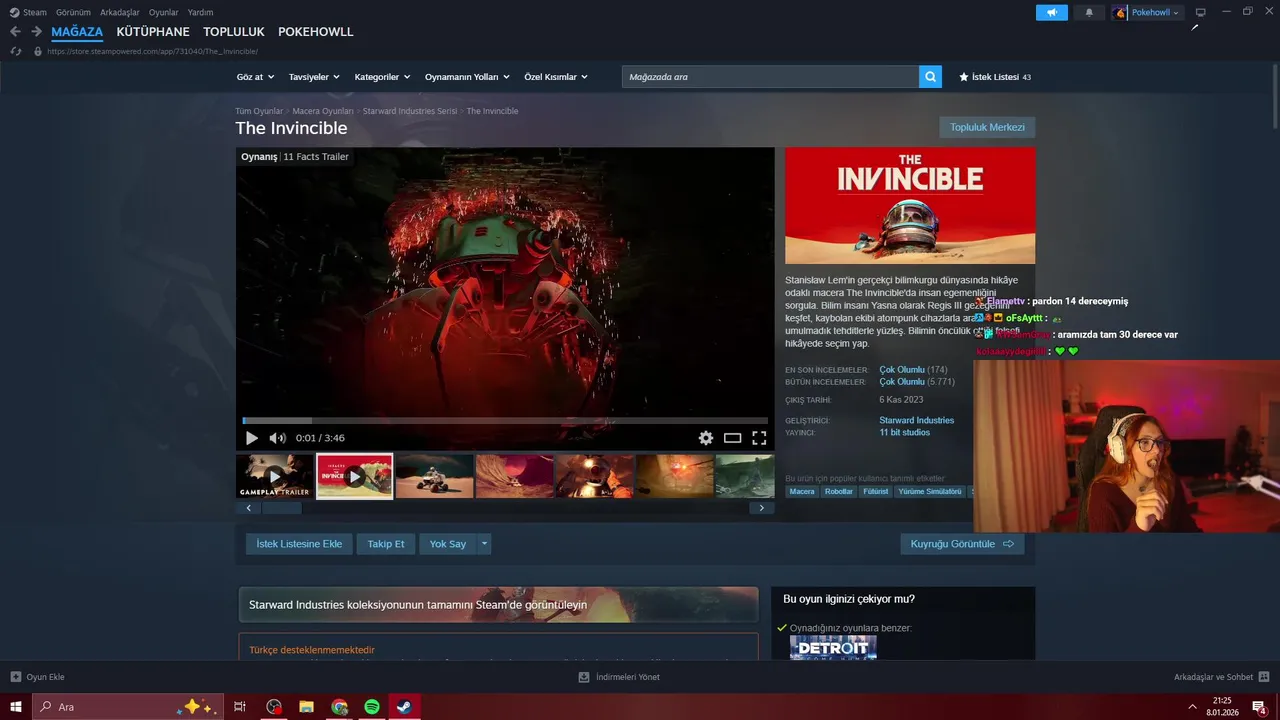1280x720 pixels.
Task: Reload the store page
Action: click(15, 51)
